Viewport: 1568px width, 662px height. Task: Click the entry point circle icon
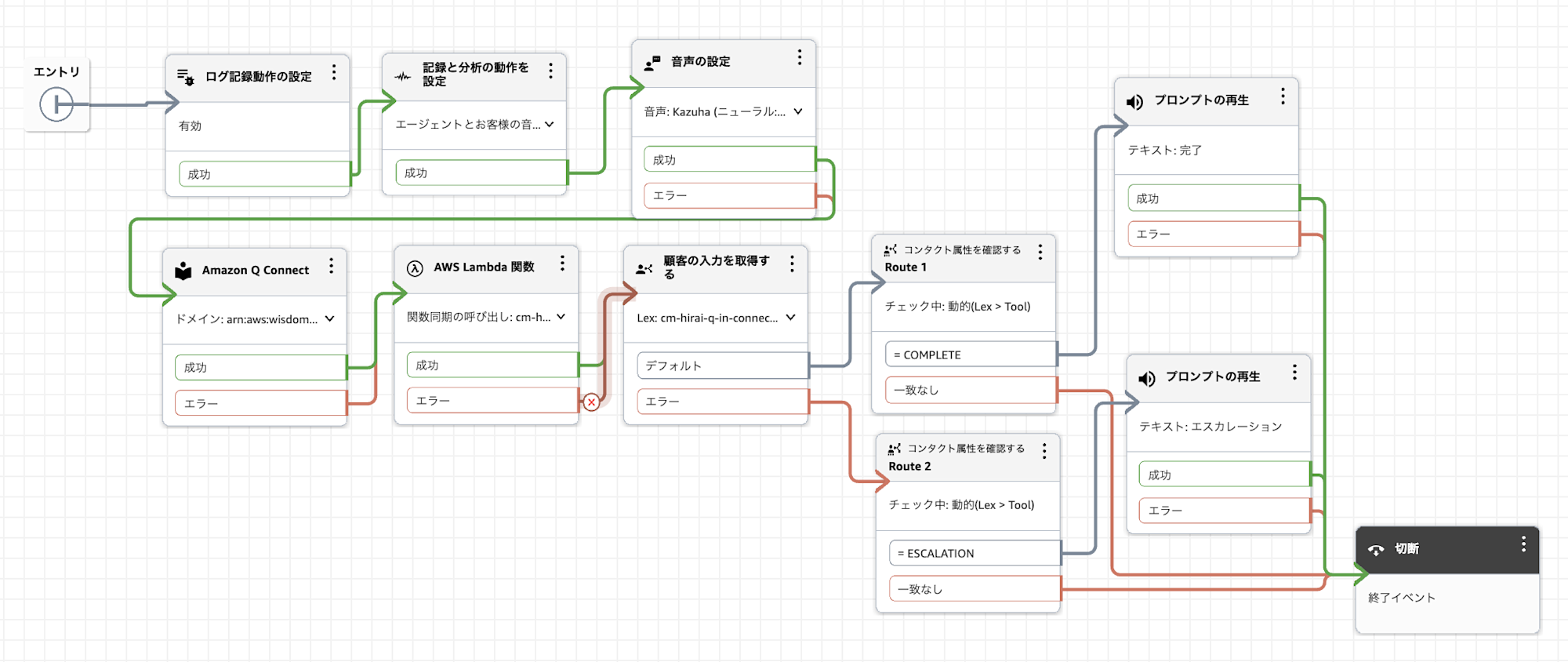coord(56,104)
